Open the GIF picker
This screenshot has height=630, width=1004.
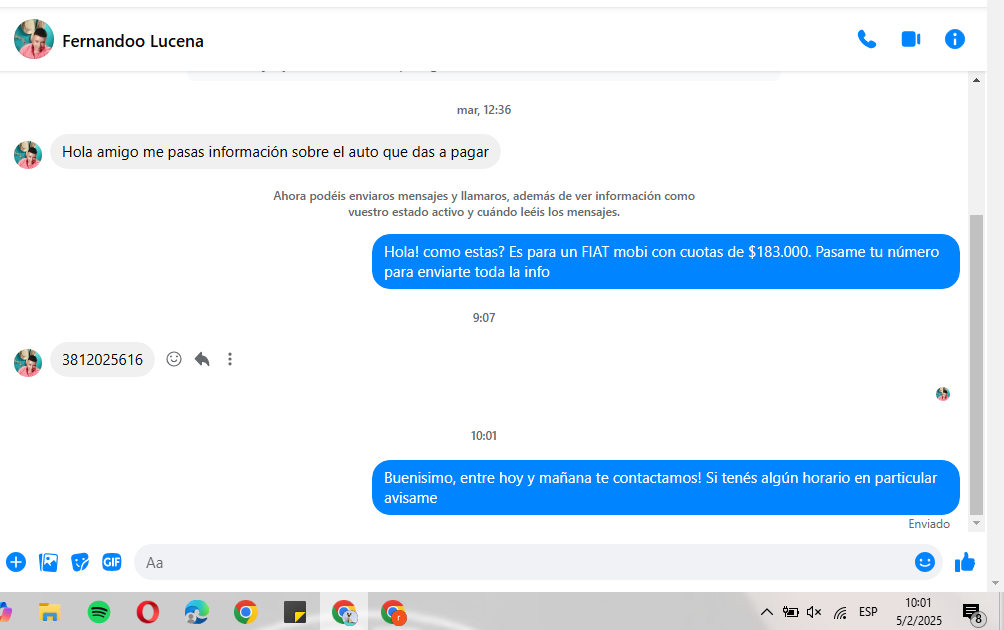click(112, 562)
